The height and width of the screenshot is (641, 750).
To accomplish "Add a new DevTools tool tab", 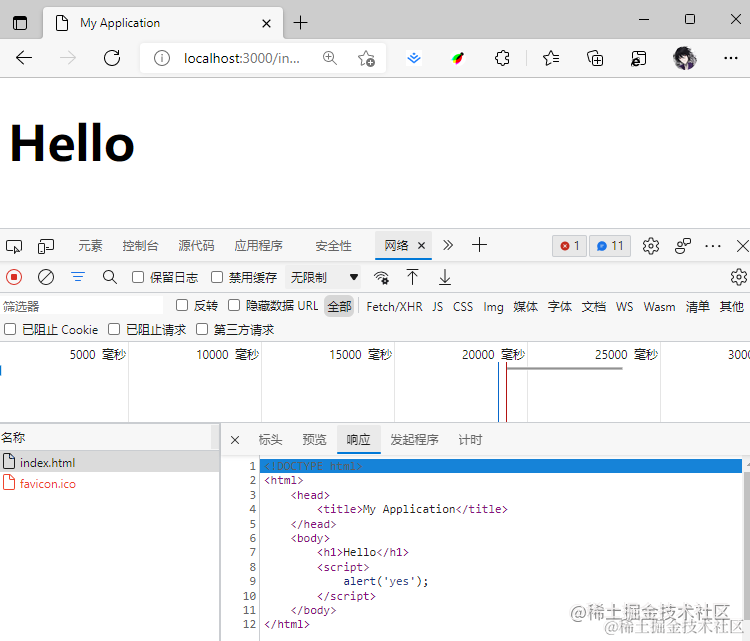I will [479, 245].
